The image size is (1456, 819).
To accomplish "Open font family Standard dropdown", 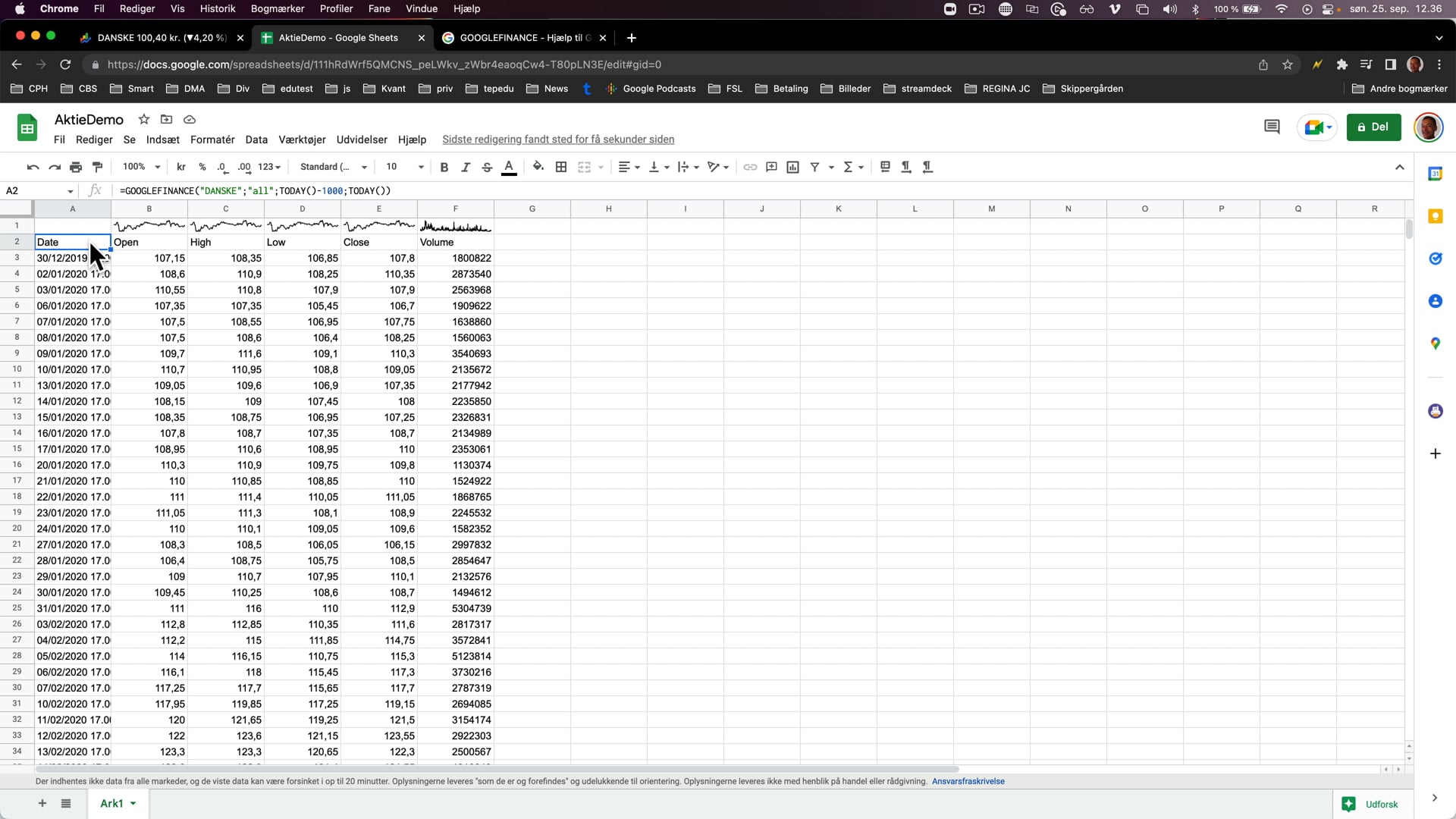I will click(334, 167).
